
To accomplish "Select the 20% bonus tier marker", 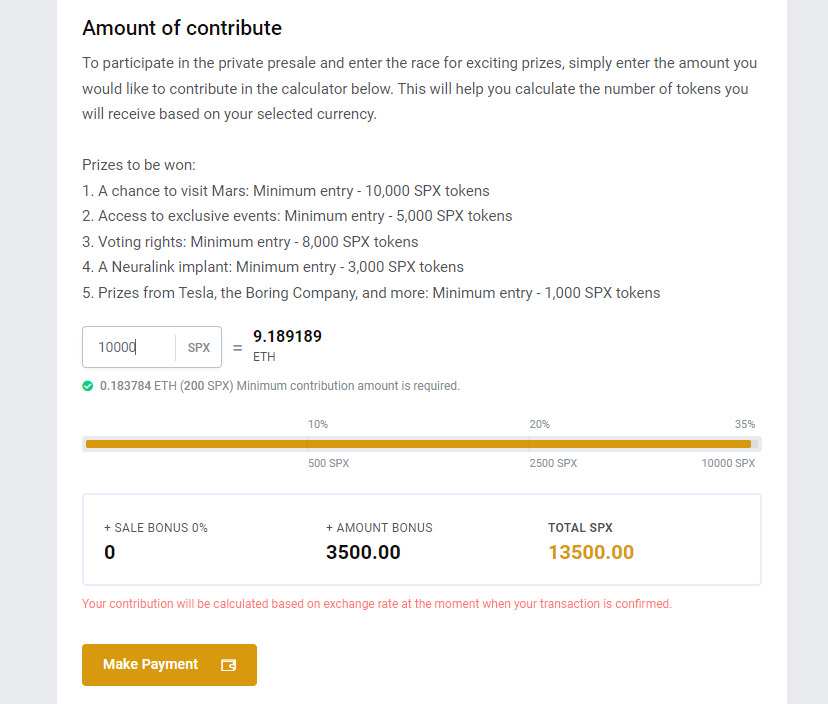I will tap(539, 424).
